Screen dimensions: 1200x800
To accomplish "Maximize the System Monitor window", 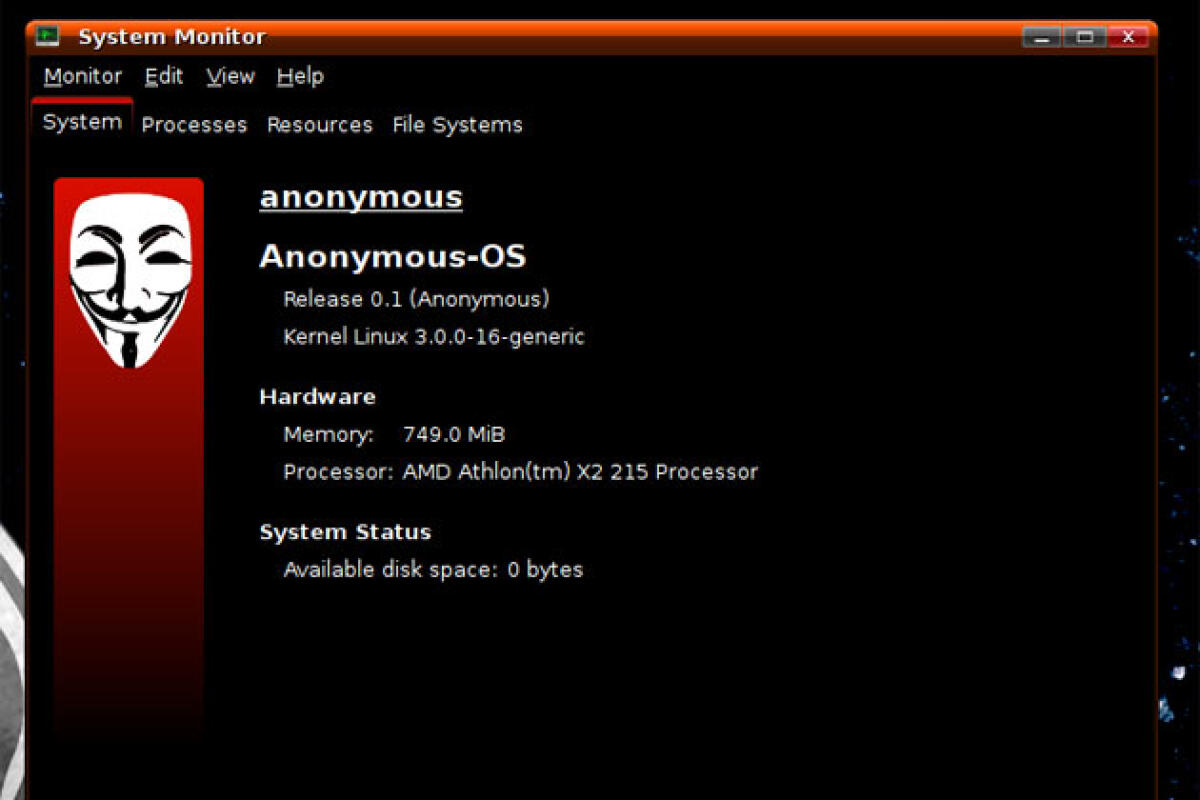I will [1085, 37].
